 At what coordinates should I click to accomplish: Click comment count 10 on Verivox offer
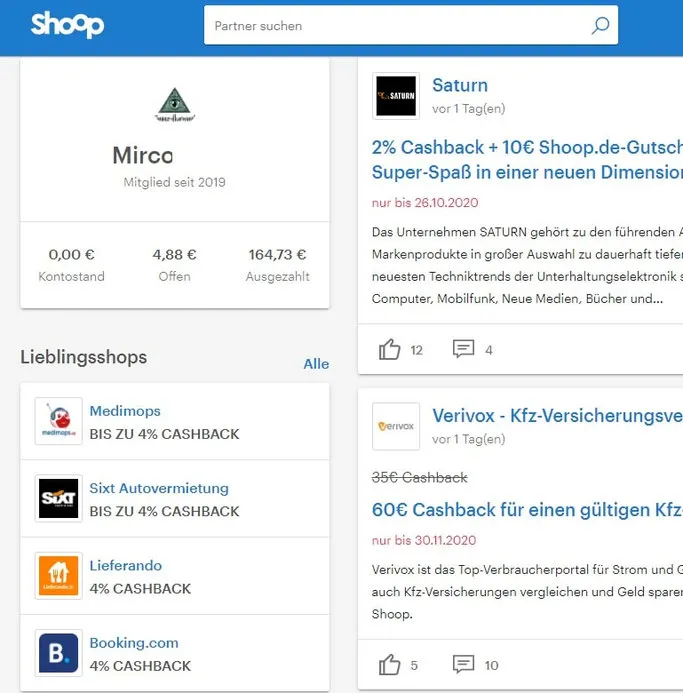(x=492, y=665)
